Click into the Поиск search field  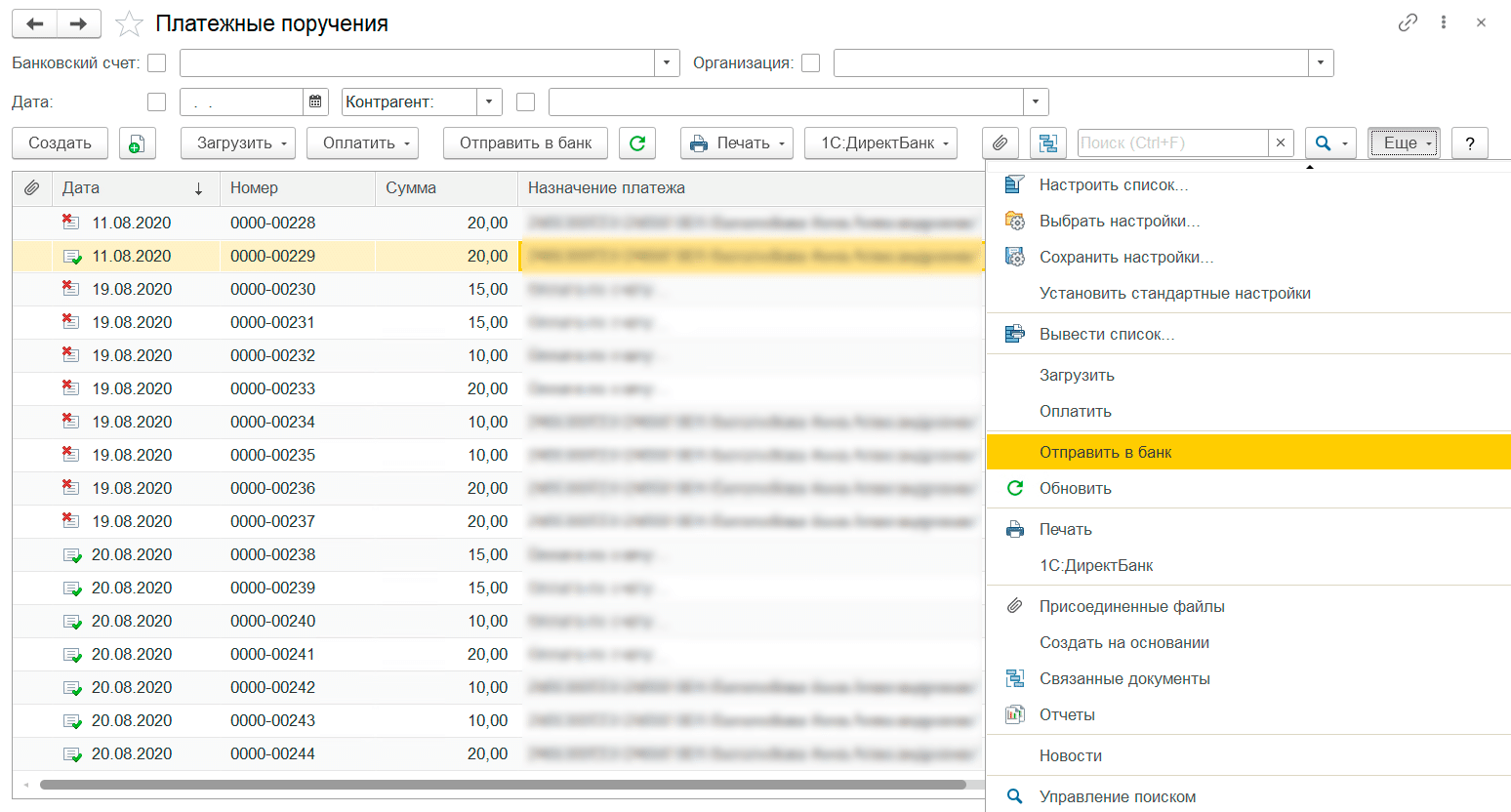click(1171, 143)
